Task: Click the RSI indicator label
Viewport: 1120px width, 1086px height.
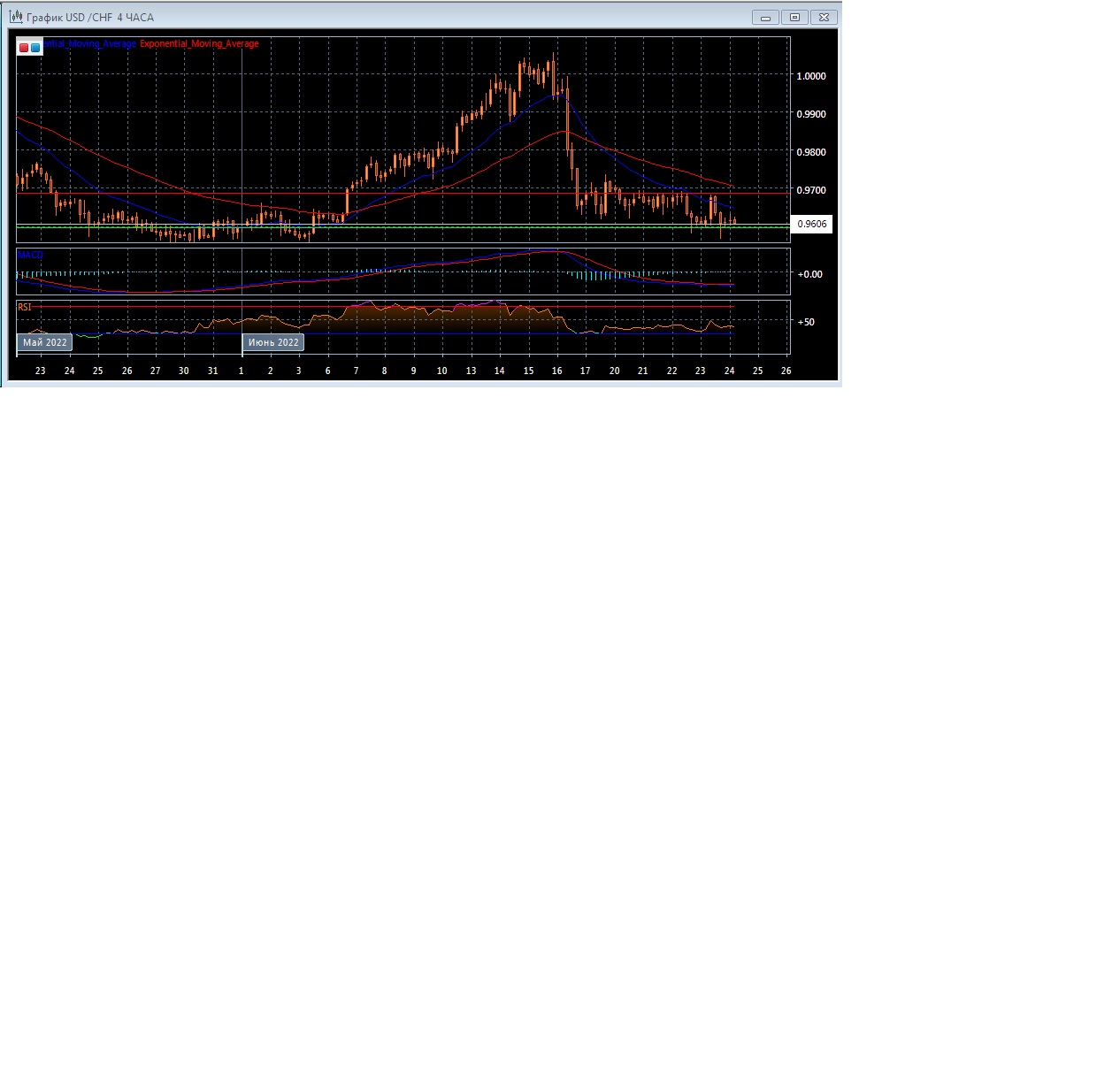Action: pyautogui.click(x=25, y=307)
